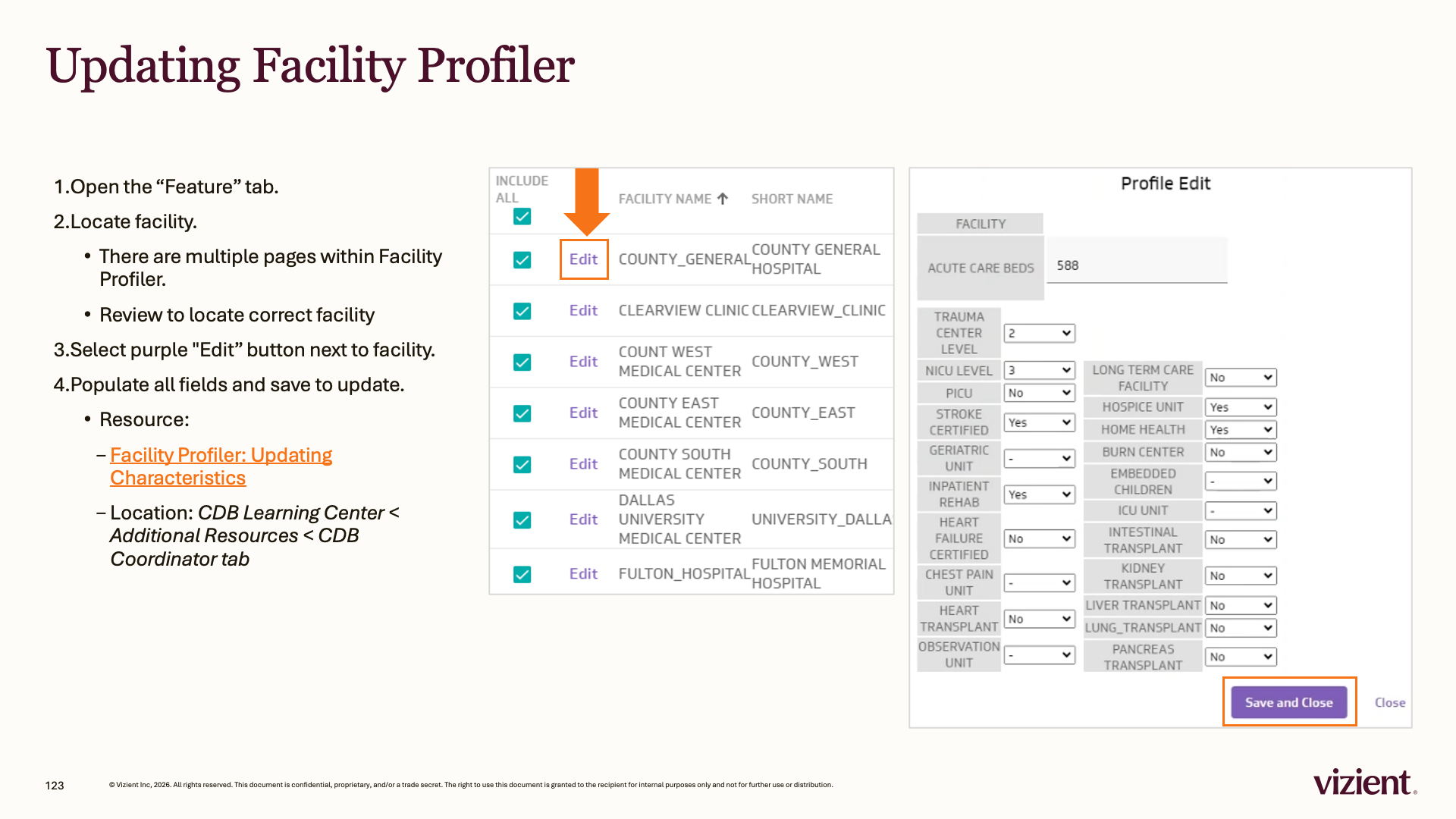
Task: Click the FACILITY NAME column header
Action: coord(665,199)
